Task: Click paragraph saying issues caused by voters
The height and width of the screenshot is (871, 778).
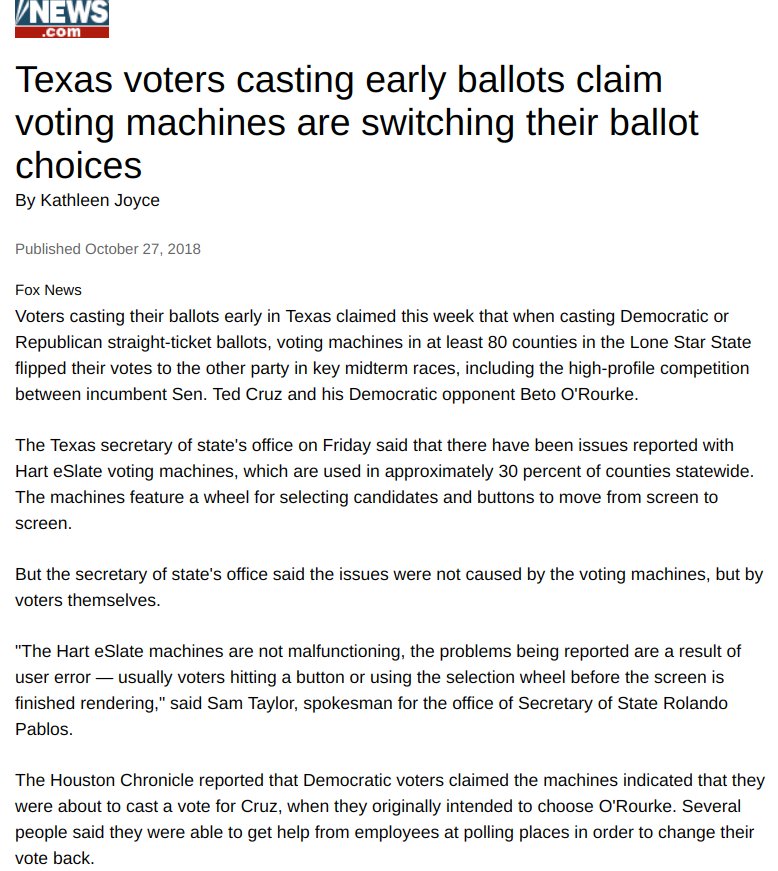Action: 388,587
